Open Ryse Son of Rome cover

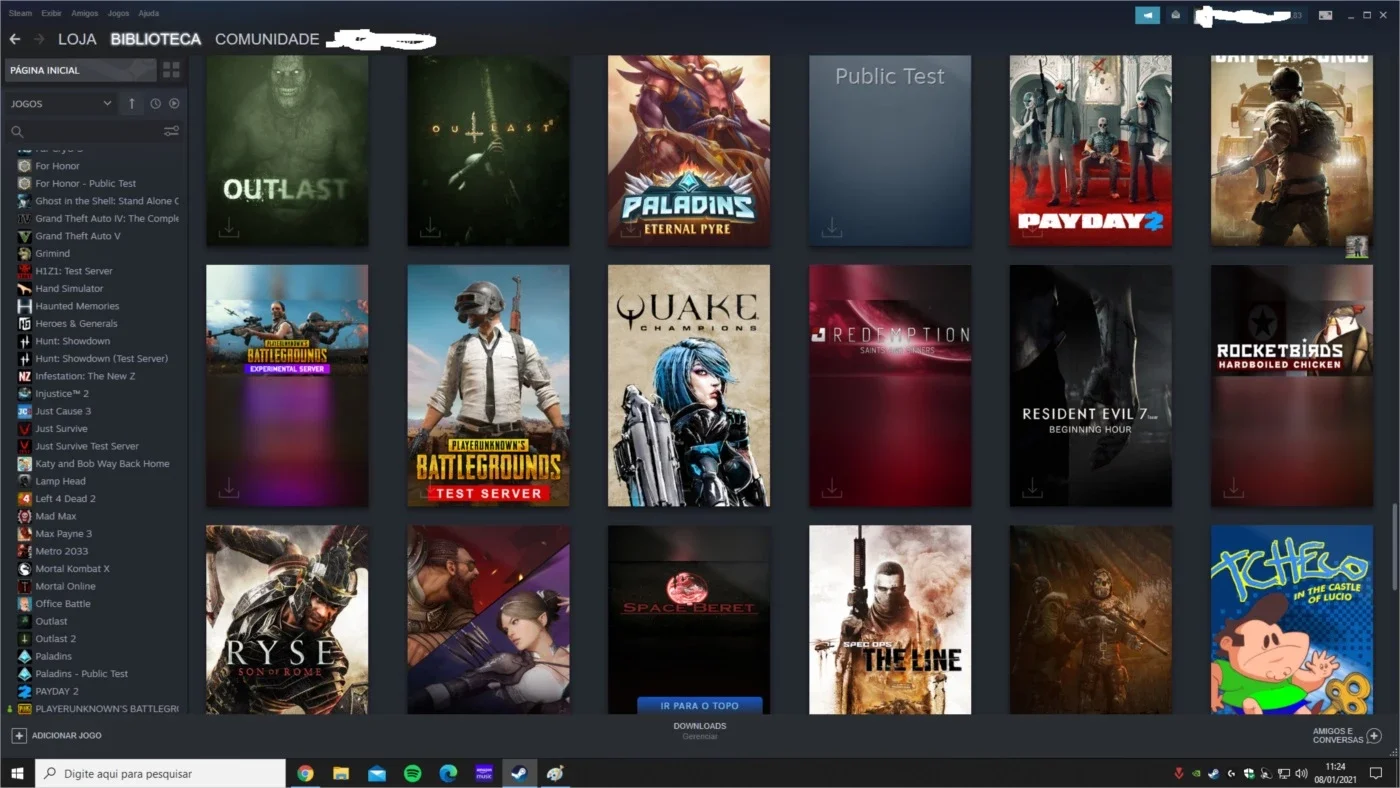click(287, 620)
